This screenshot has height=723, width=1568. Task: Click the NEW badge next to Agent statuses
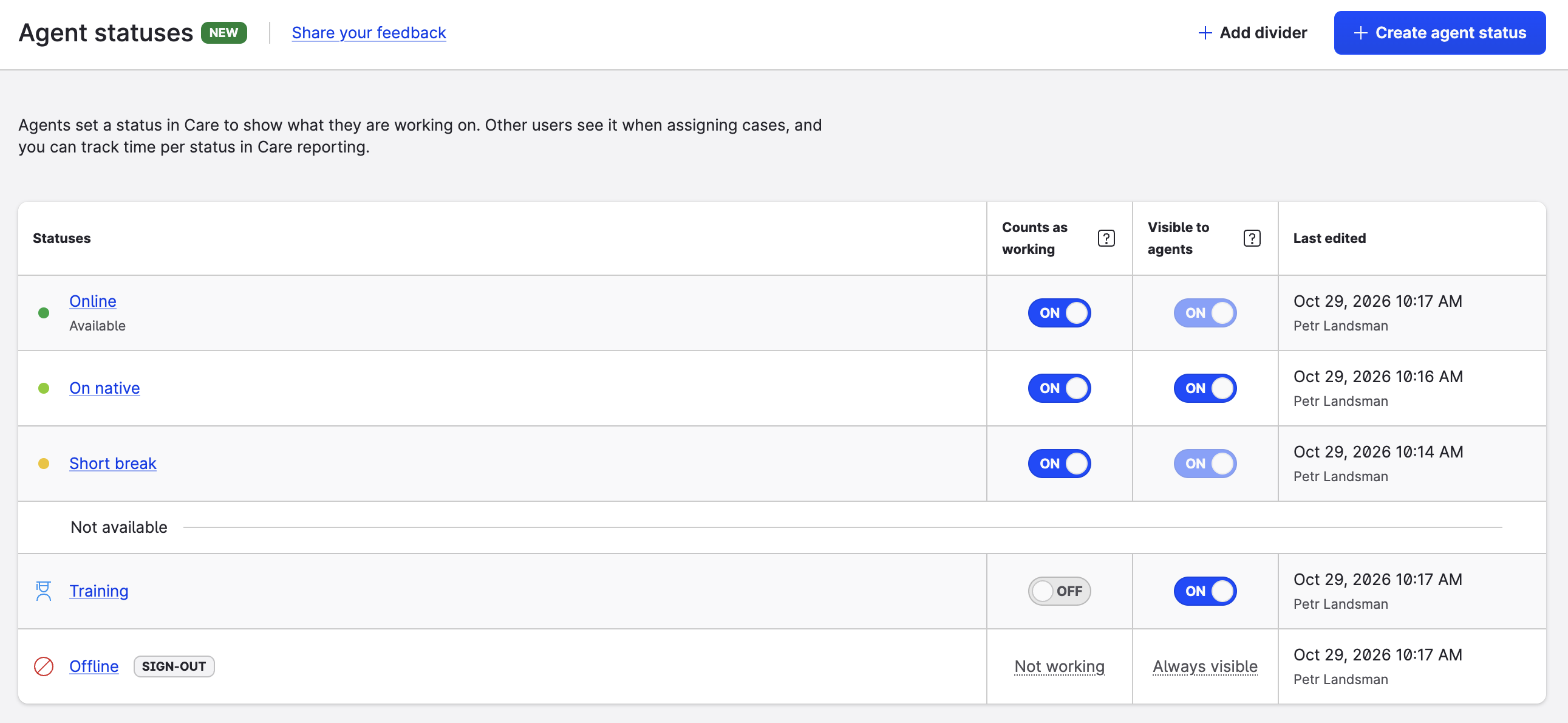[223, 33]
